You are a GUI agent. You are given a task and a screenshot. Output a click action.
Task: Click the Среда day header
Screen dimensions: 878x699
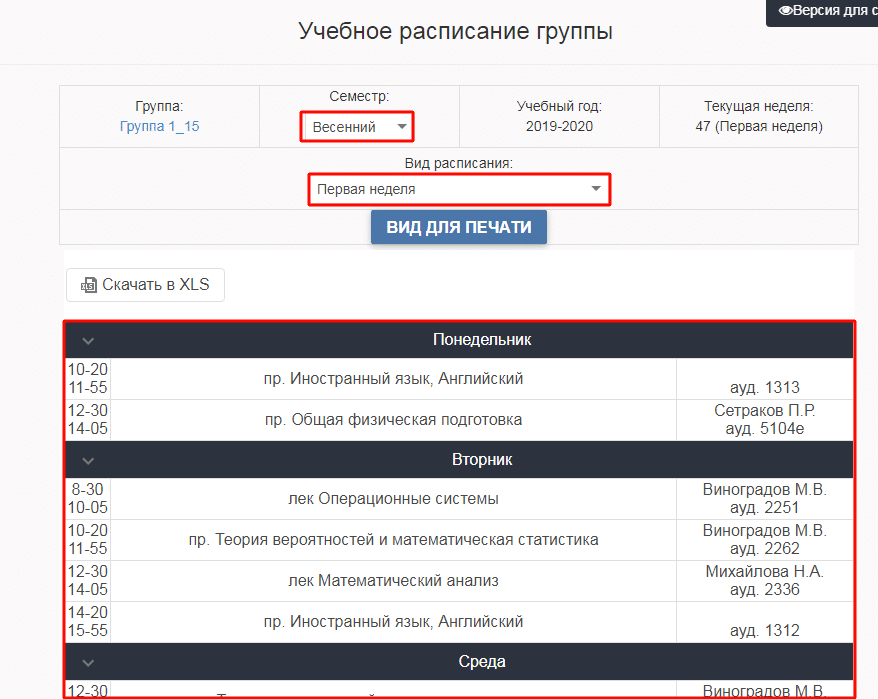coord(481,662)
